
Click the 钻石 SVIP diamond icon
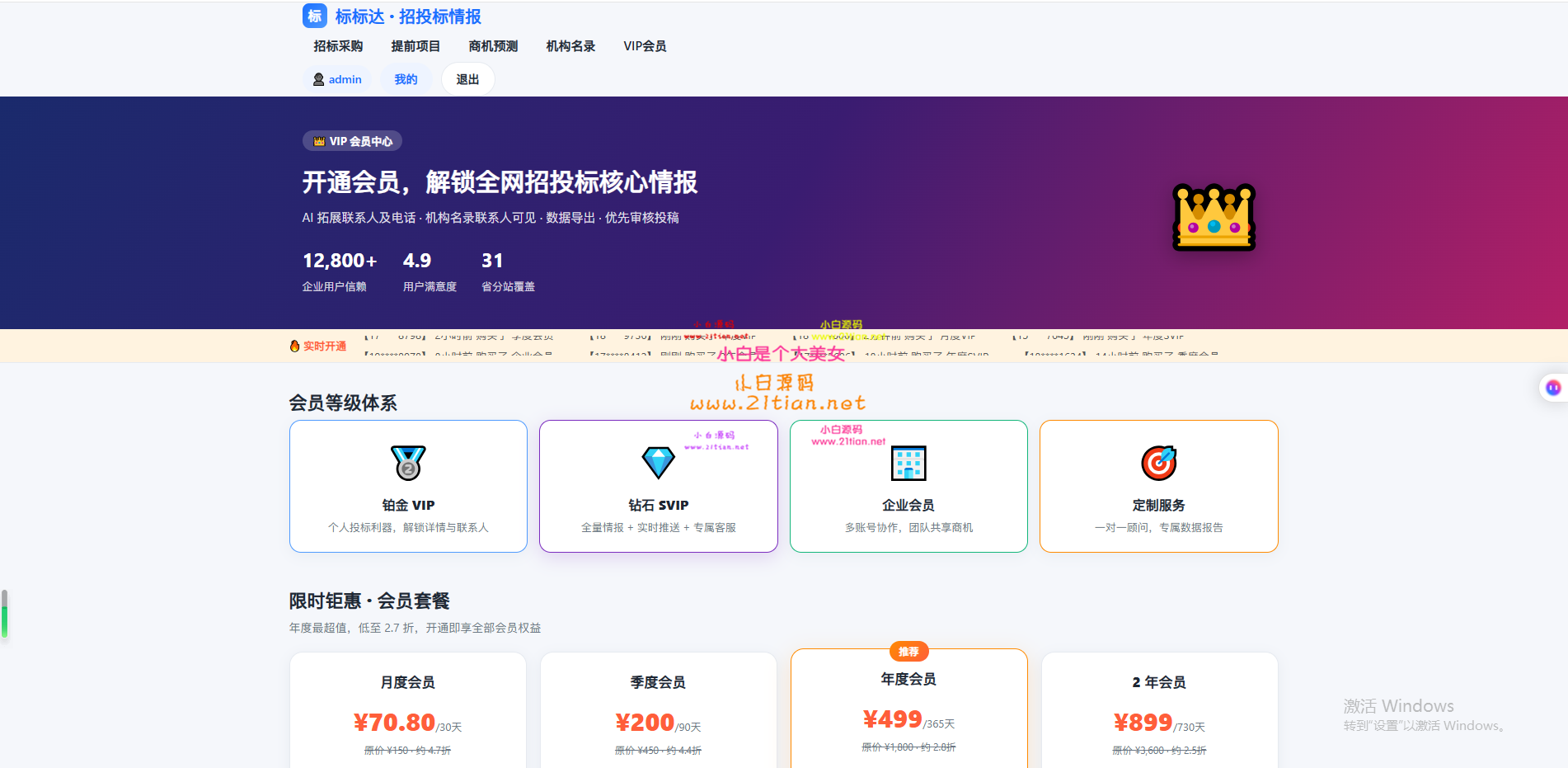[658, 463]
